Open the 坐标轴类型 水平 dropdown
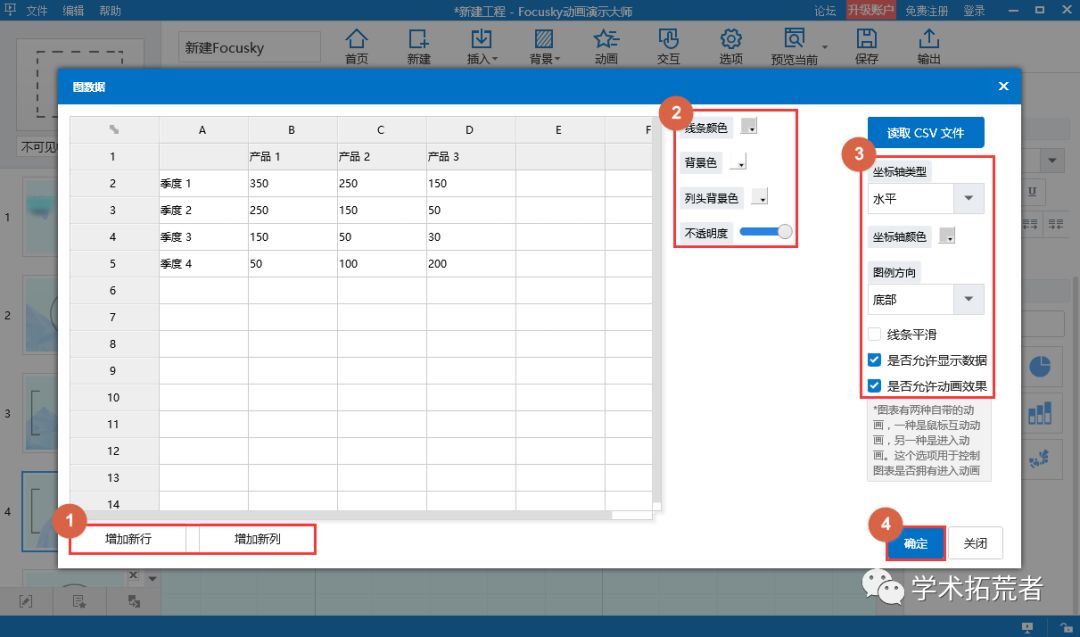The width and height of the screenshot is (1080, 637). tap(926, 198)
